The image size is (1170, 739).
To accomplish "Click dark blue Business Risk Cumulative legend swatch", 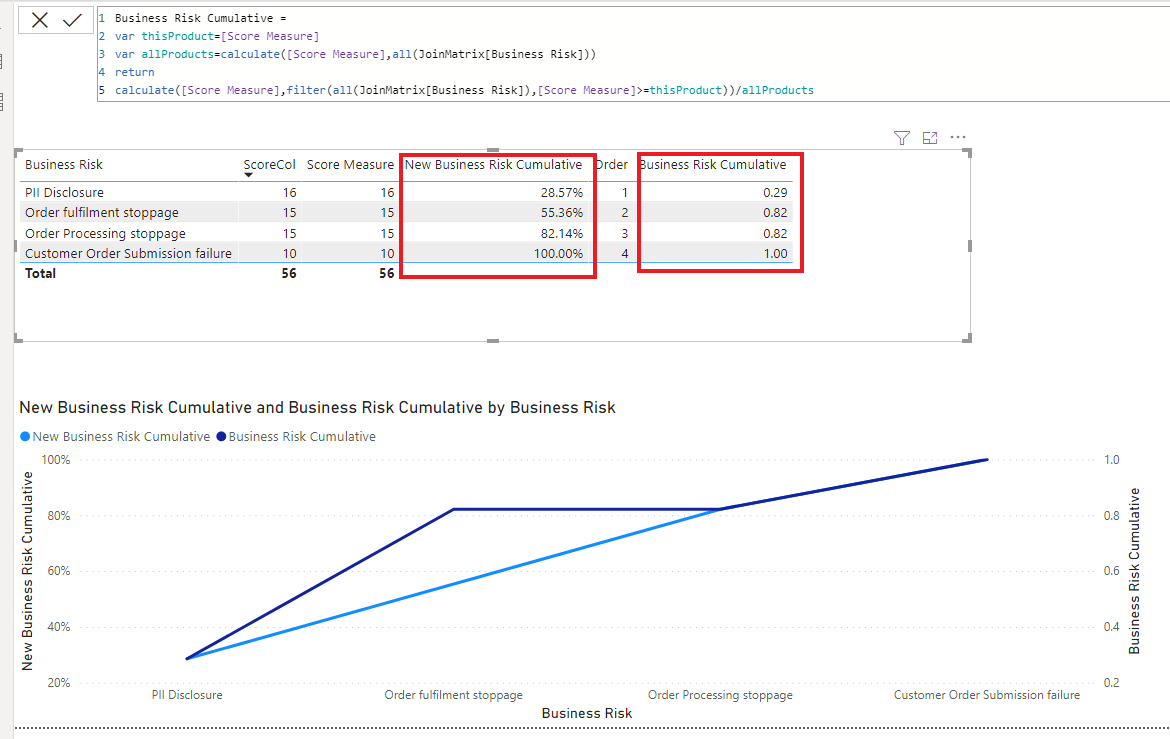I will pyautogui.click(x=221, y=437).
